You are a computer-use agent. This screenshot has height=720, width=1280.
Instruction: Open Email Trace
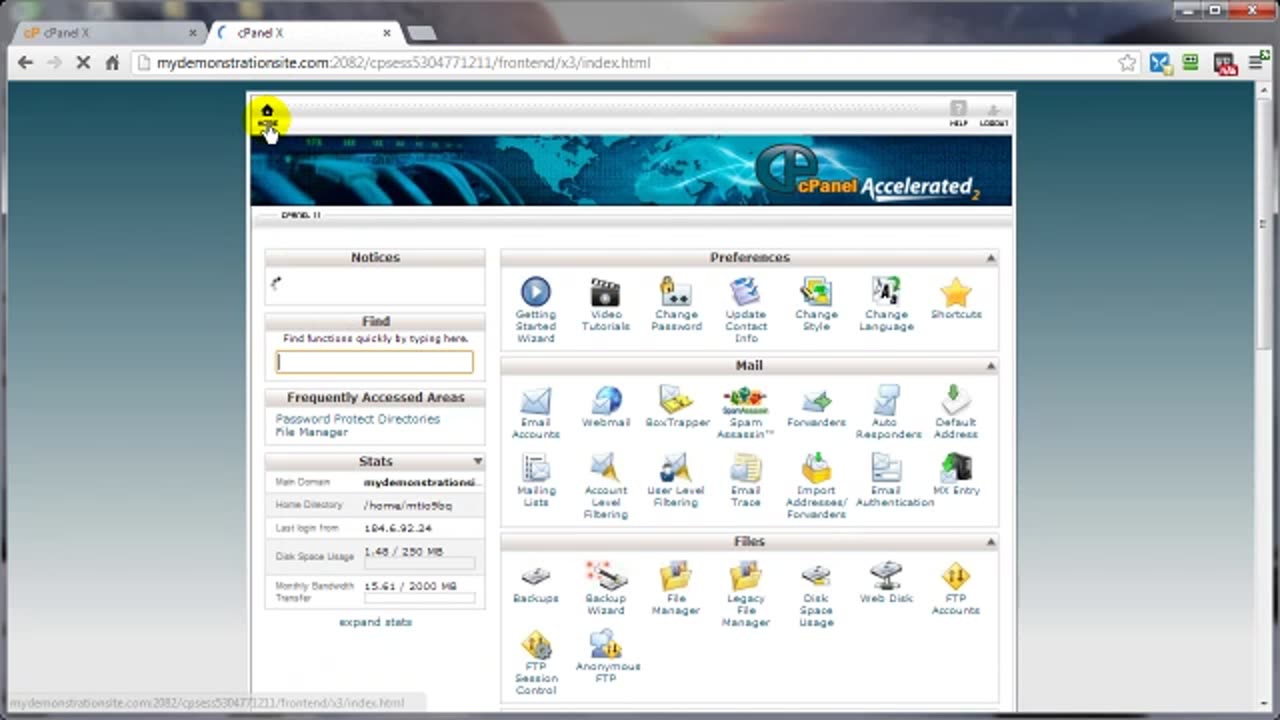click(746, 480)
